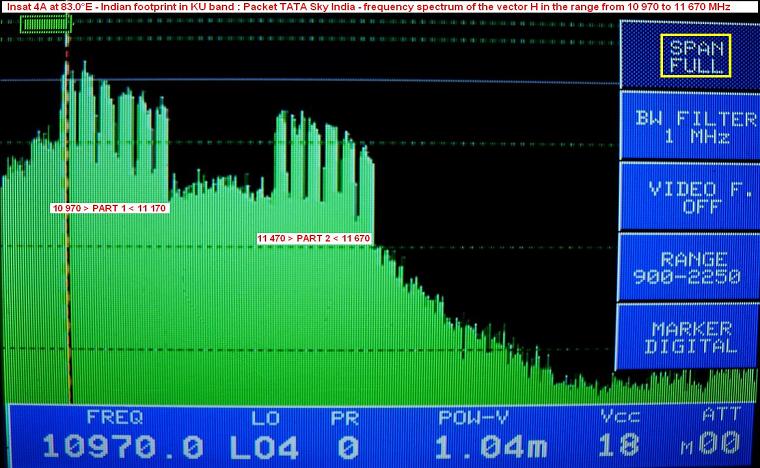The image size is (760, 468).
Task: Click the '10 970 > PART 1 < 11 170' label
Action: [x=110, y=208]
